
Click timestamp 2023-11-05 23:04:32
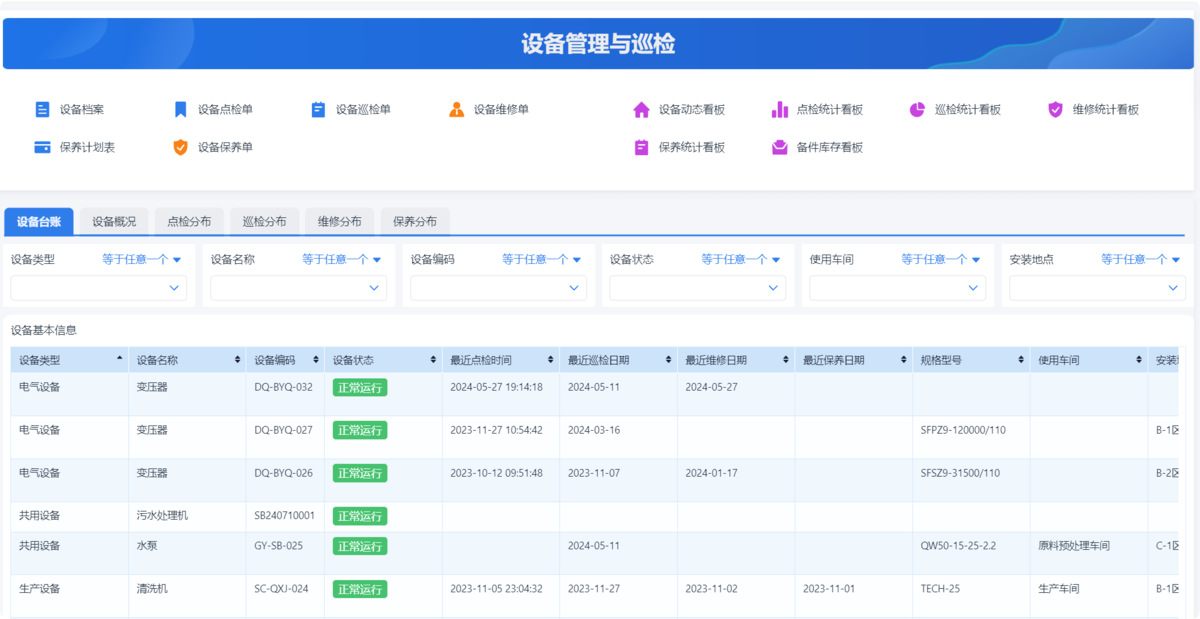pos(496,589)
